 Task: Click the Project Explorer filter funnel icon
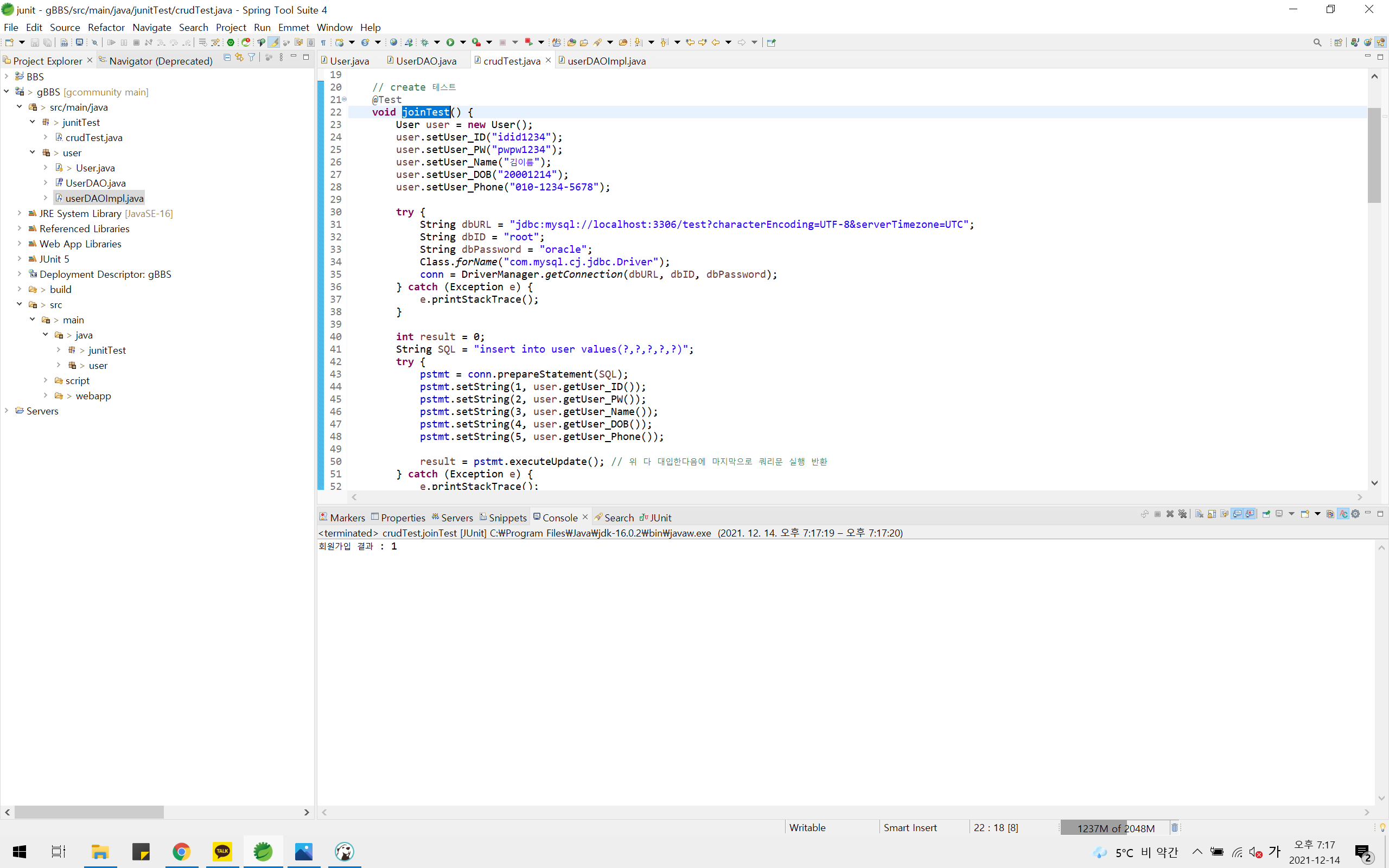tap(251, 58)
